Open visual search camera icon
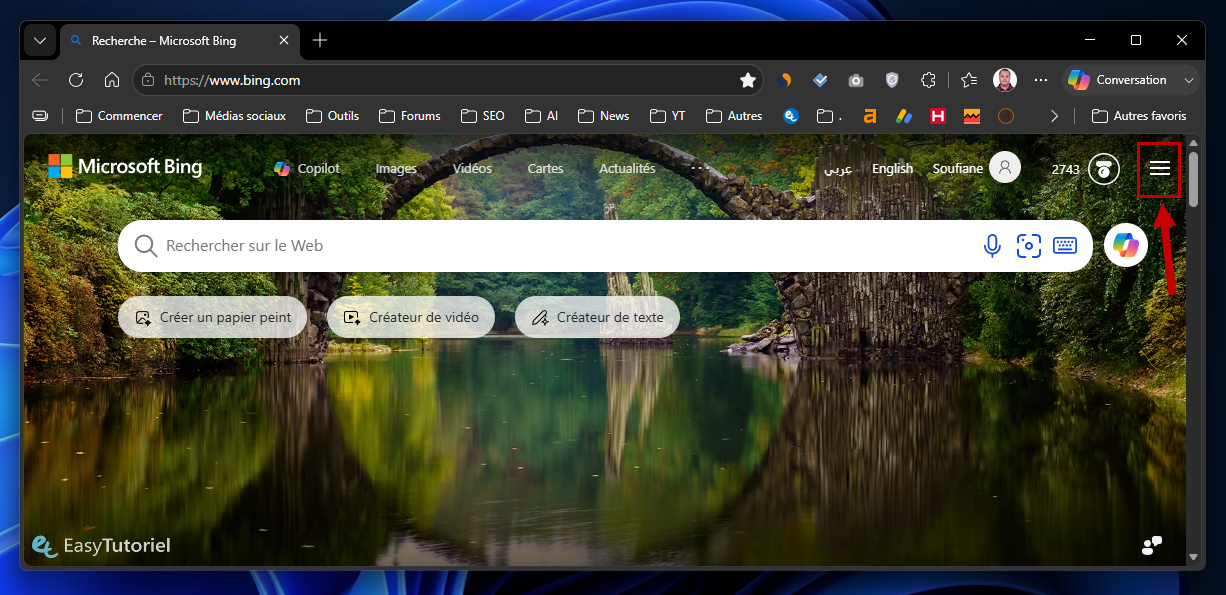This screenshot has height=595, width=1226. (1028, 246)
